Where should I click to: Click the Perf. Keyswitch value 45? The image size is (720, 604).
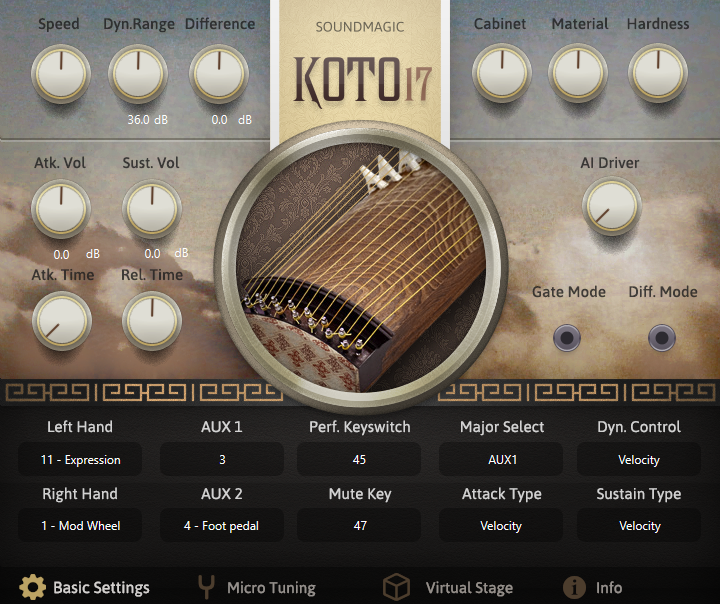pos(359,460)
